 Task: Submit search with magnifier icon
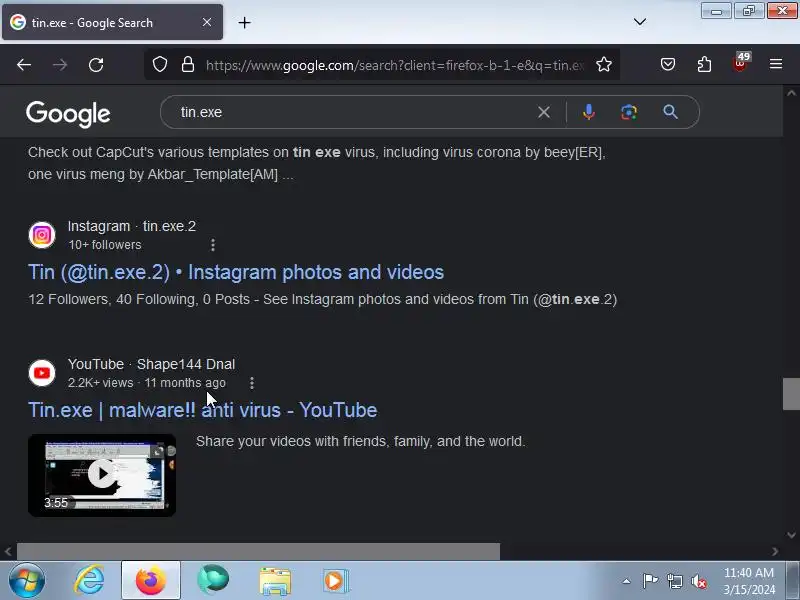point(670,112)
